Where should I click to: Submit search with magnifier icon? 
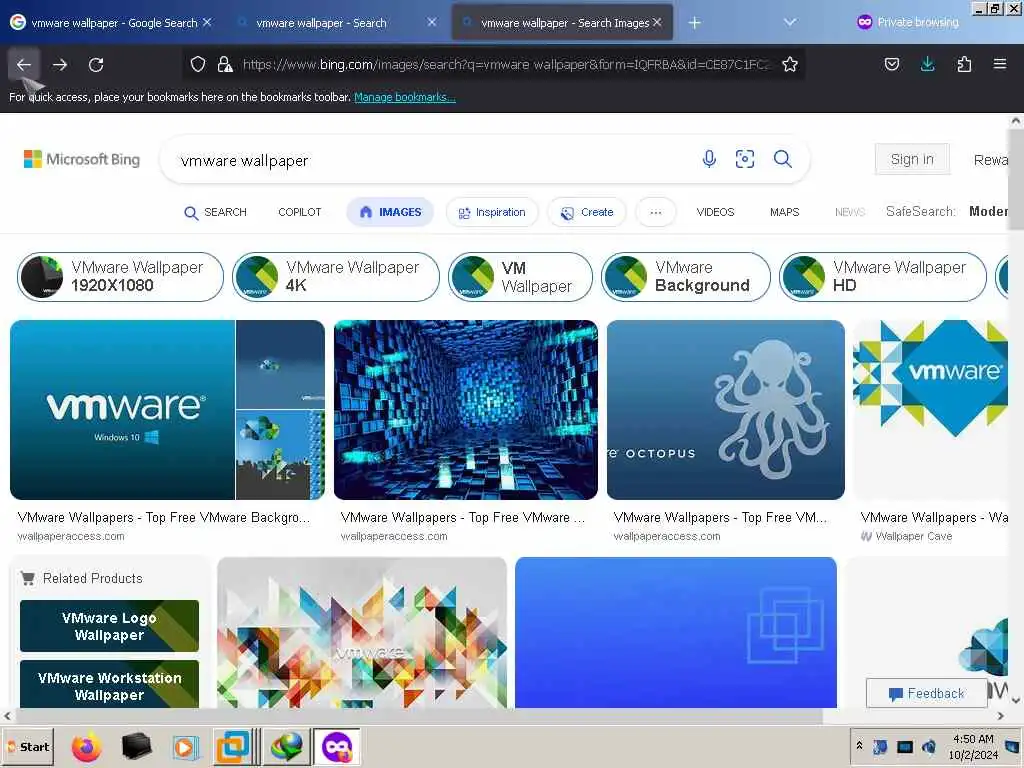coord(782,159)
